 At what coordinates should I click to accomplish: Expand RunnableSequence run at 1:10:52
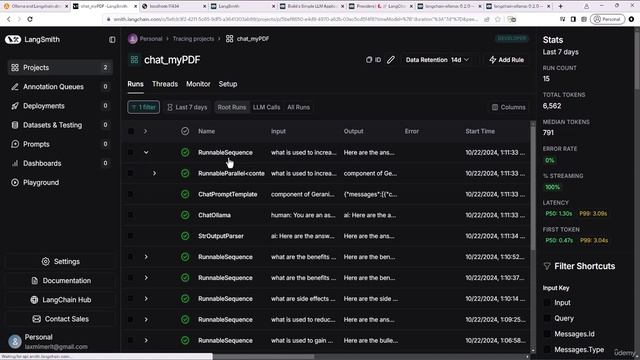[x=146, y=257]
